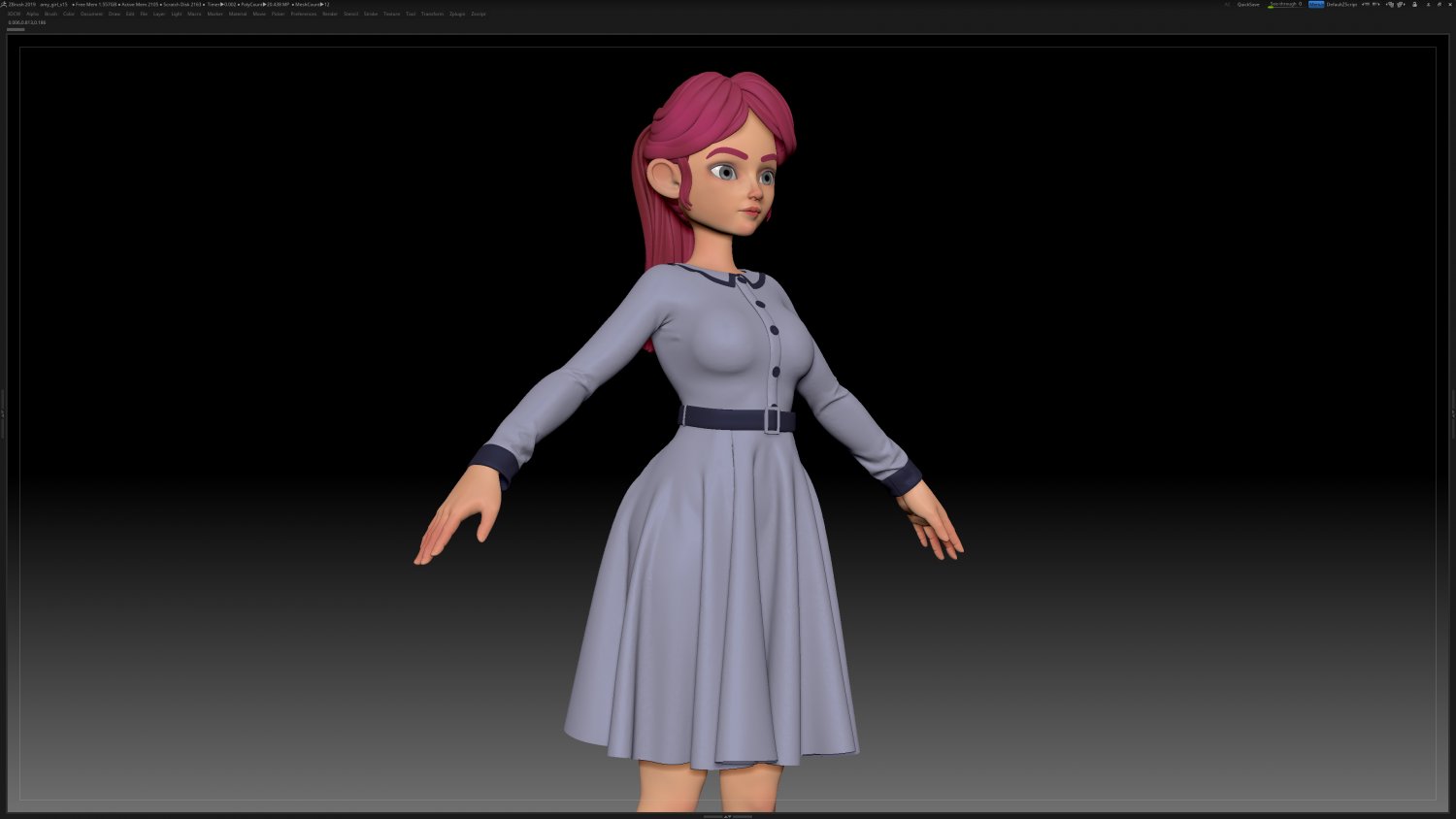Click the right-arrow show tray icon
This screenshot has width=1456, height=819.
(1376, 4)
